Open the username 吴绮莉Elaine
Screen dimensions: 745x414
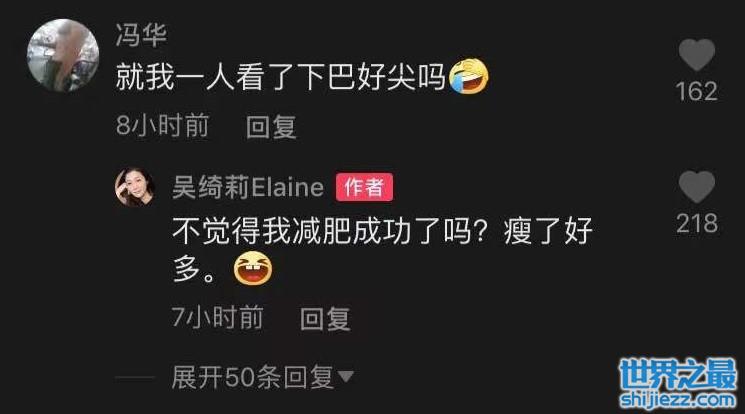point(248,187)
